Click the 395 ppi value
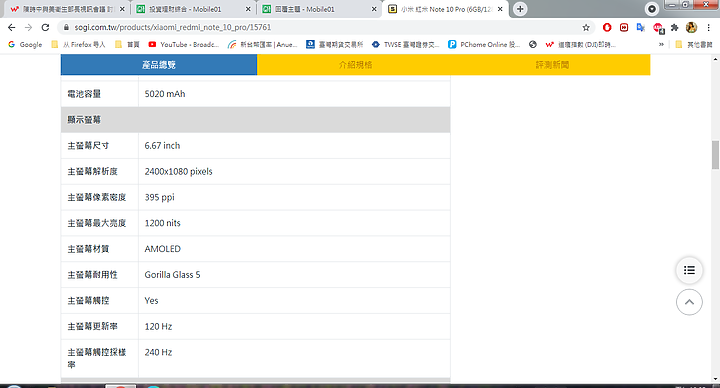The image size is (720, 388). pos(159,197)
